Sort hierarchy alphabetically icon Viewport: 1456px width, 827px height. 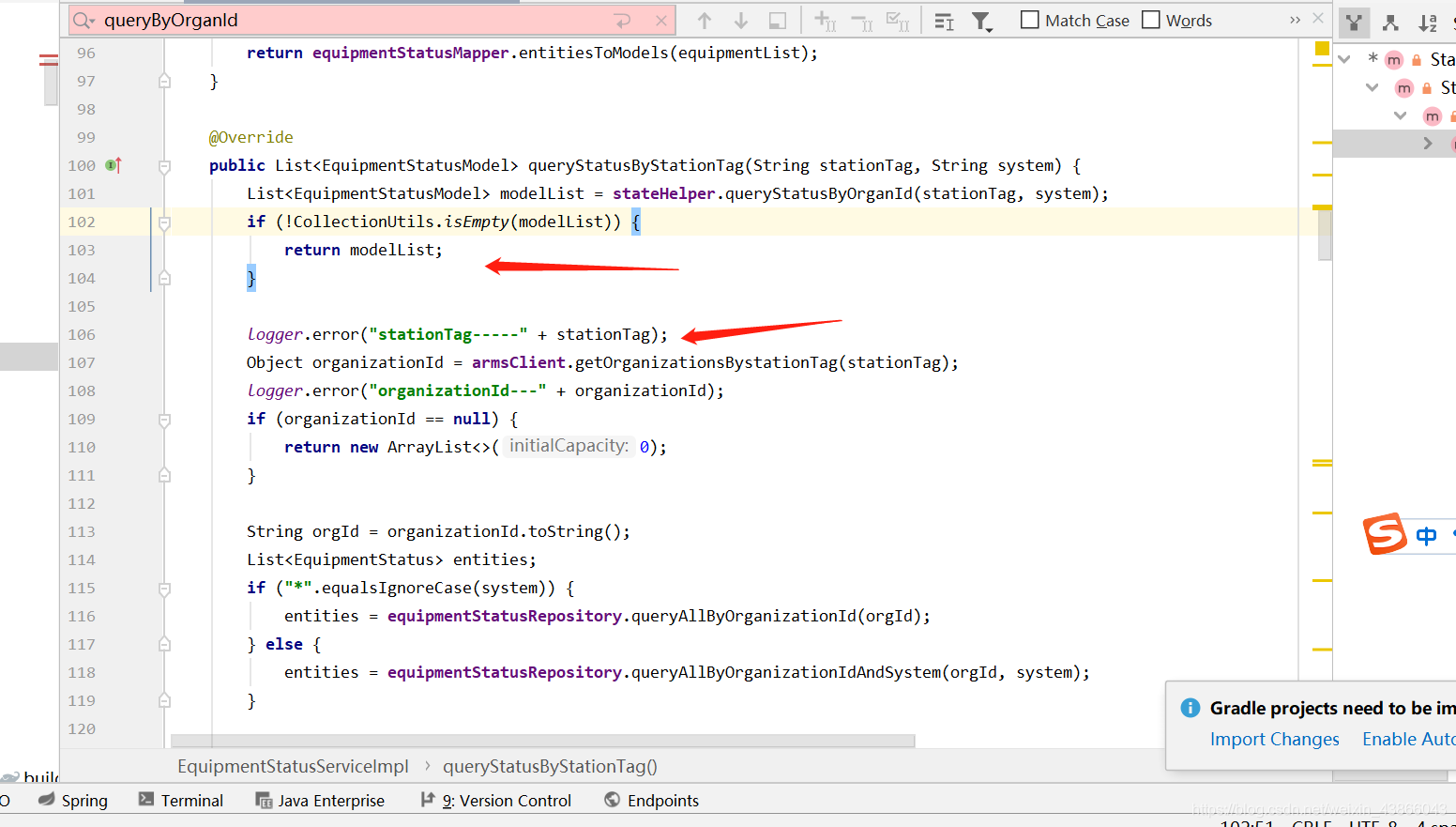(1428, 23)
